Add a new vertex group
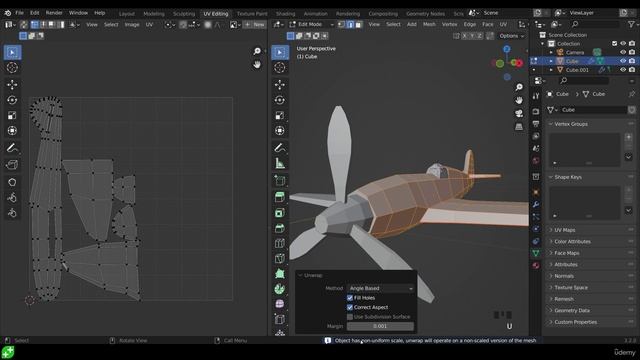 628,137
